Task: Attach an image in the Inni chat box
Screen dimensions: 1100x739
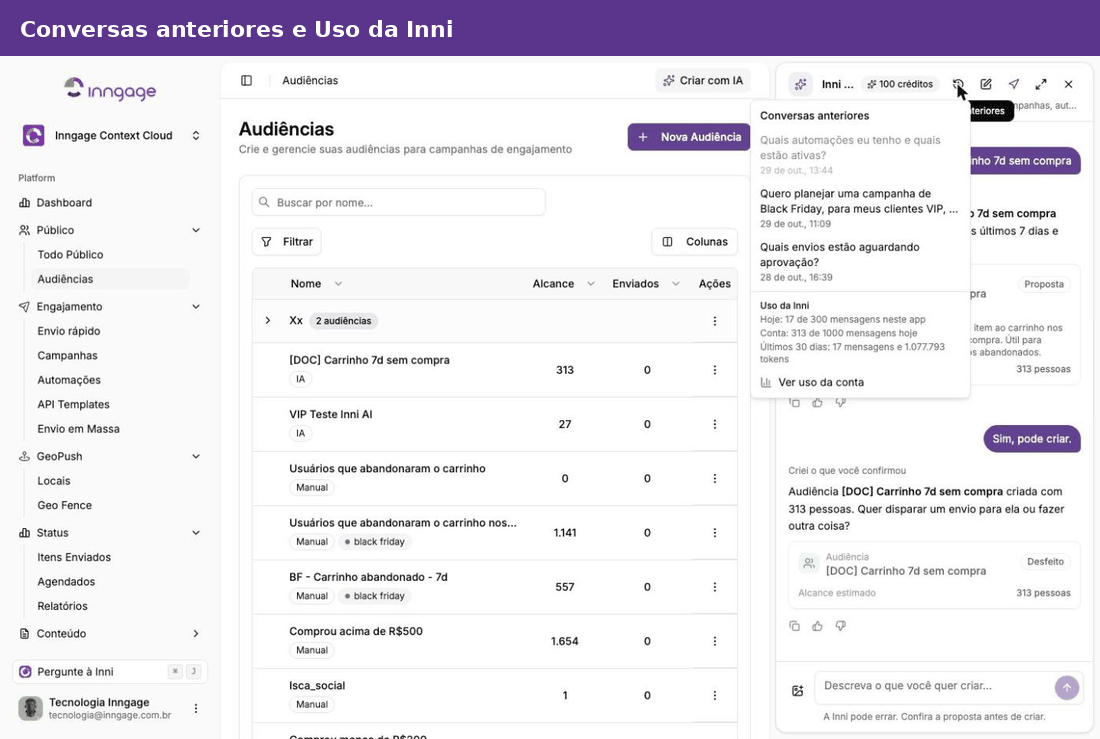Action: point(798,691)
